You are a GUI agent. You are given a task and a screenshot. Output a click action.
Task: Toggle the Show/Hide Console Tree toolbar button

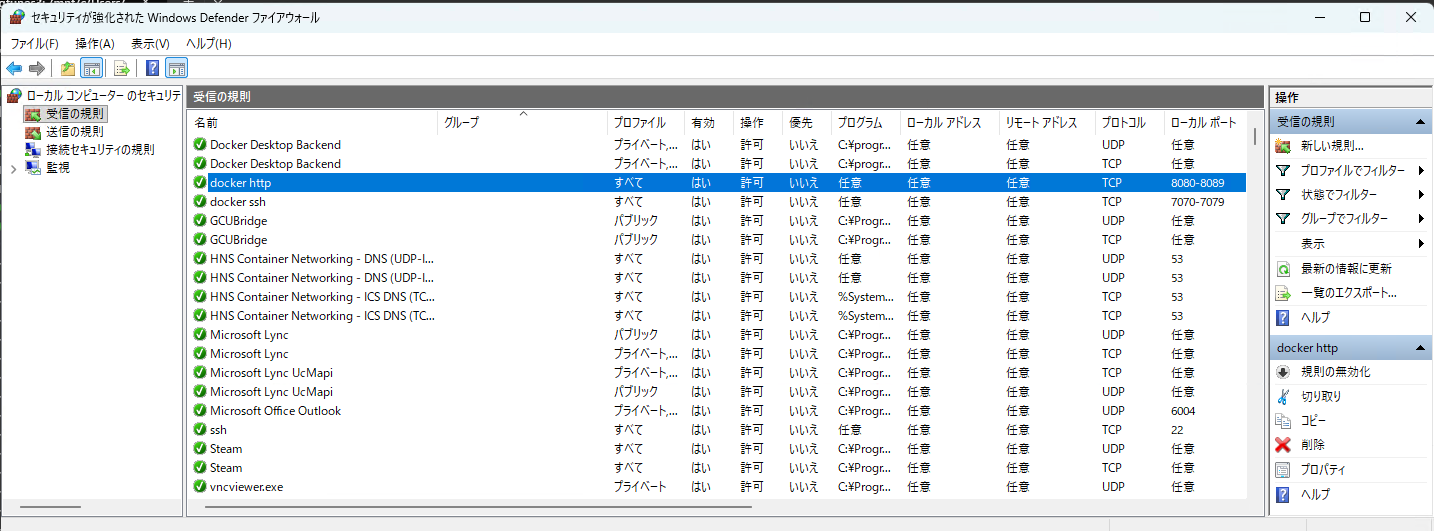91,68
